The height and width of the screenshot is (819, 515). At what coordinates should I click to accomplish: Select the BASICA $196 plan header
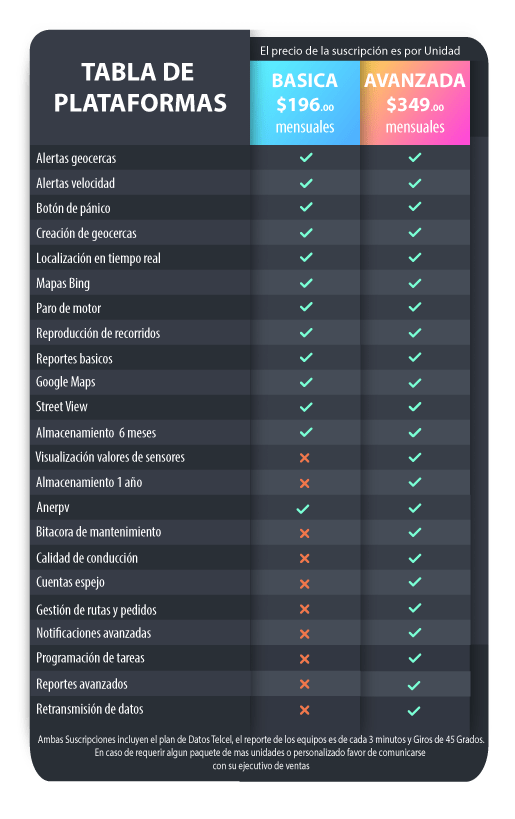[x=305, y=103]
